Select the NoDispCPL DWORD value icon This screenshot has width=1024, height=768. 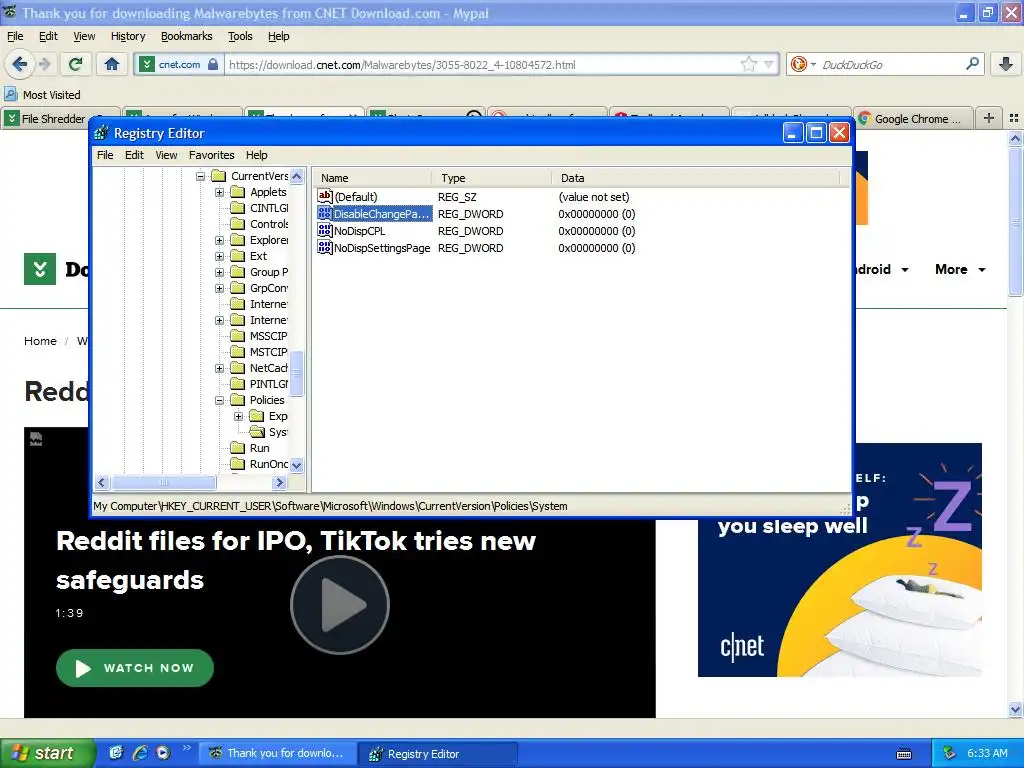click(325, 231)
